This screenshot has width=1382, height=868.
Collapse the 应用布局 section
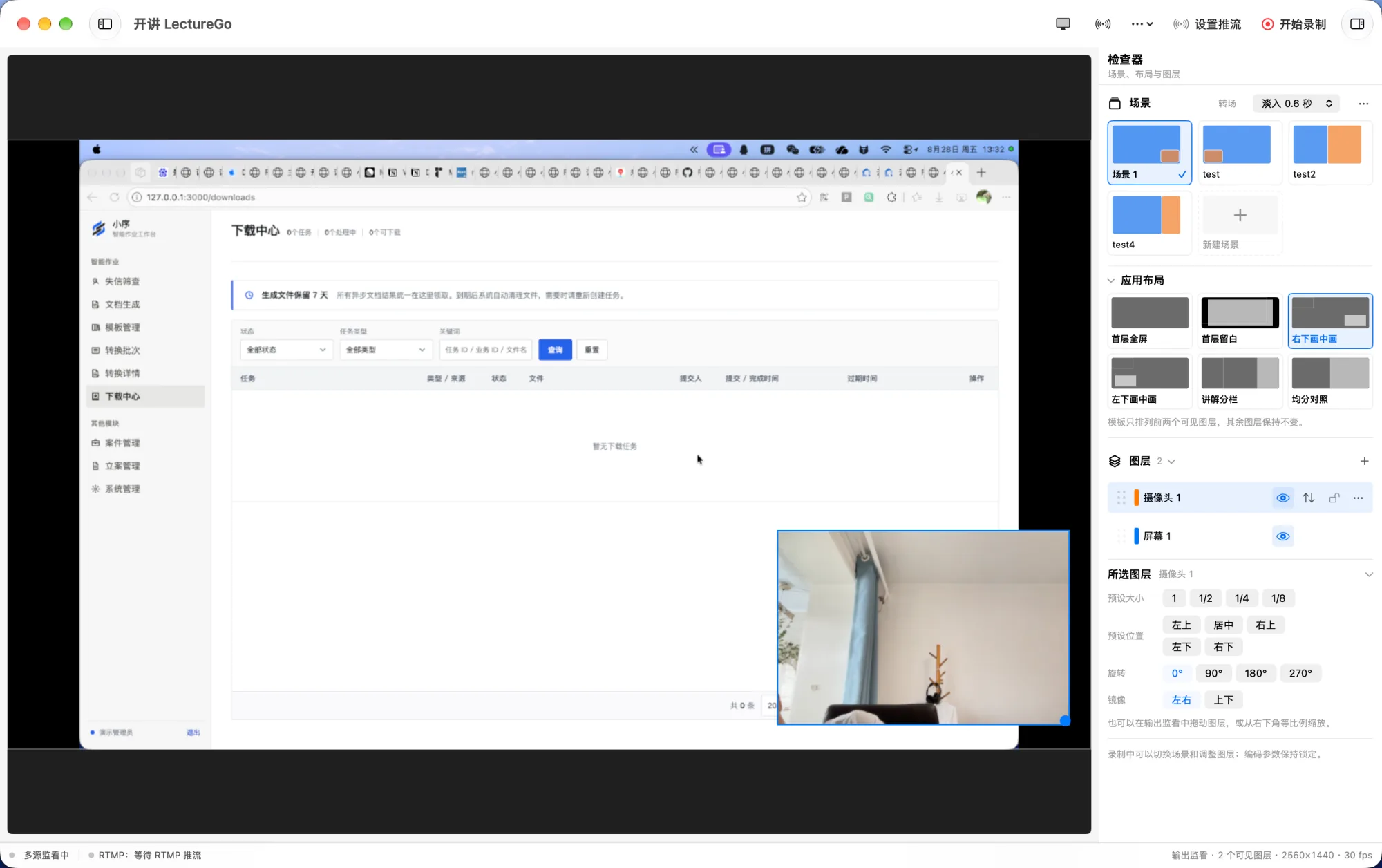(1111, 281)
